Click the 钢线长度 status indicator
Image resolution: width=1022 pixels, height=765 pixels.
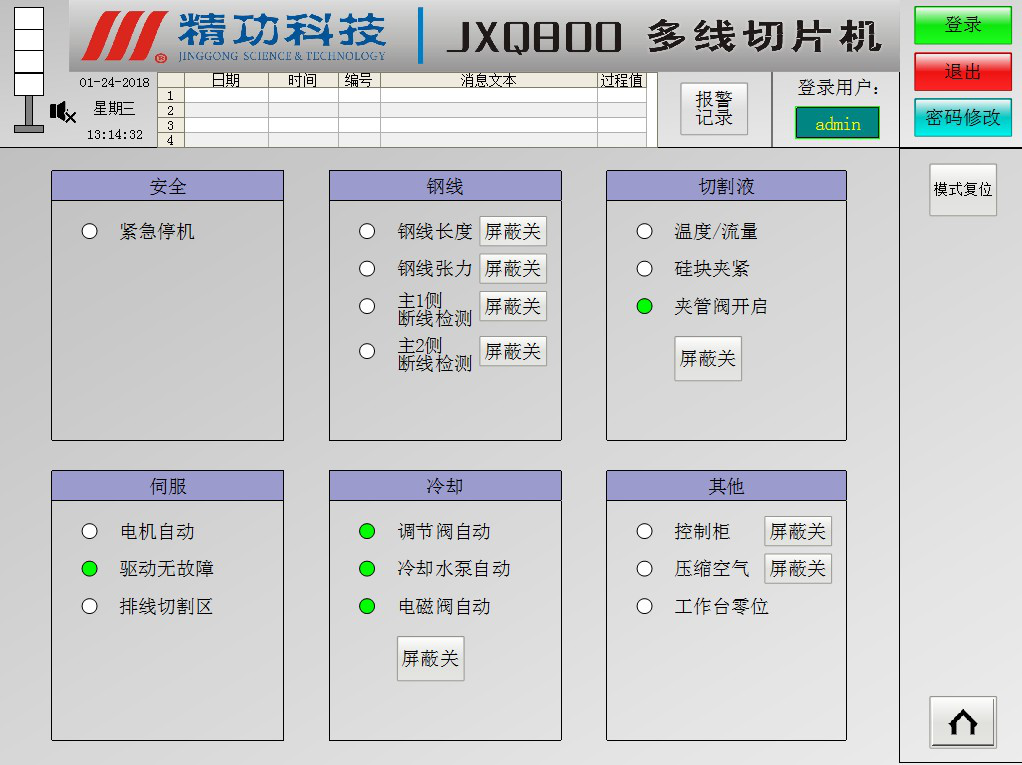coord(367,231)
